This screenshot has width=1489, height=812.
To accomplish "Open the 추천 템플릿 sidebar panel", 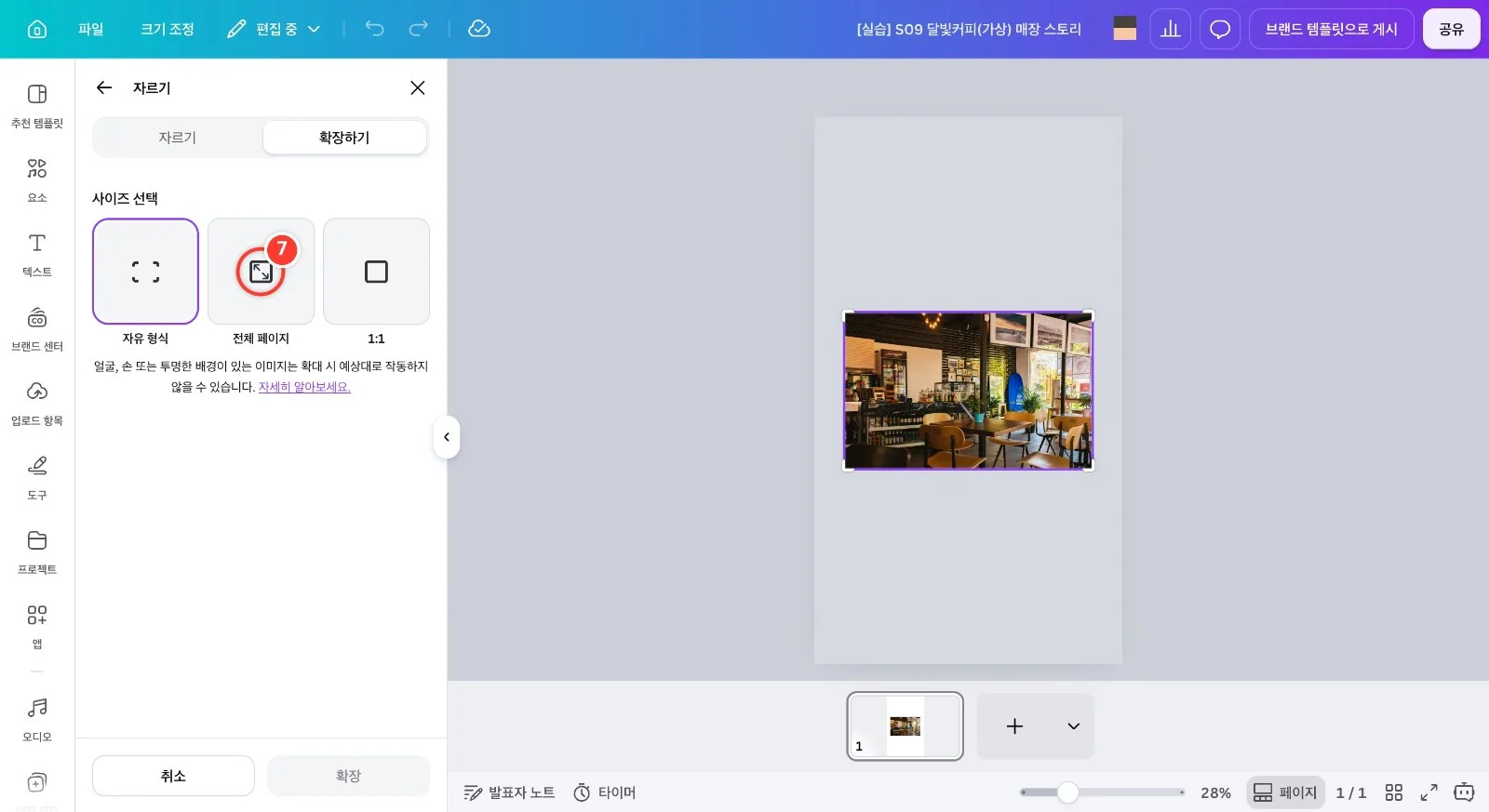I will [x=37, y=105].
